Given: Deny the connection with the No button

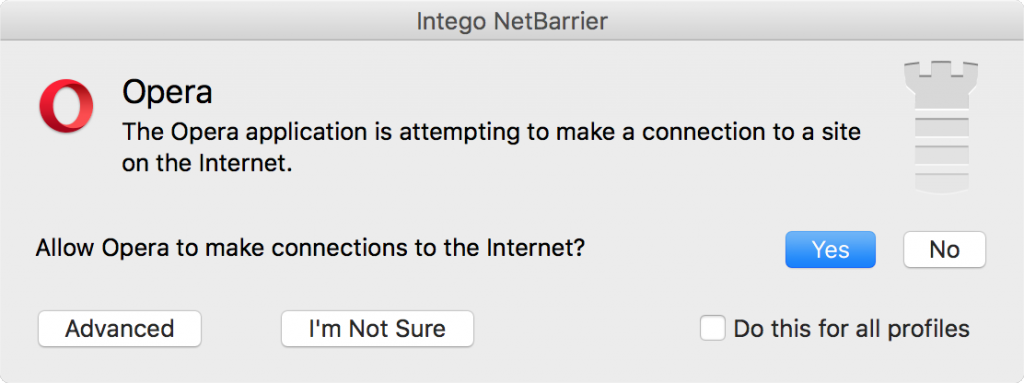Looking at the screenshot, I should pyautogui.click(x=944, y=249).
